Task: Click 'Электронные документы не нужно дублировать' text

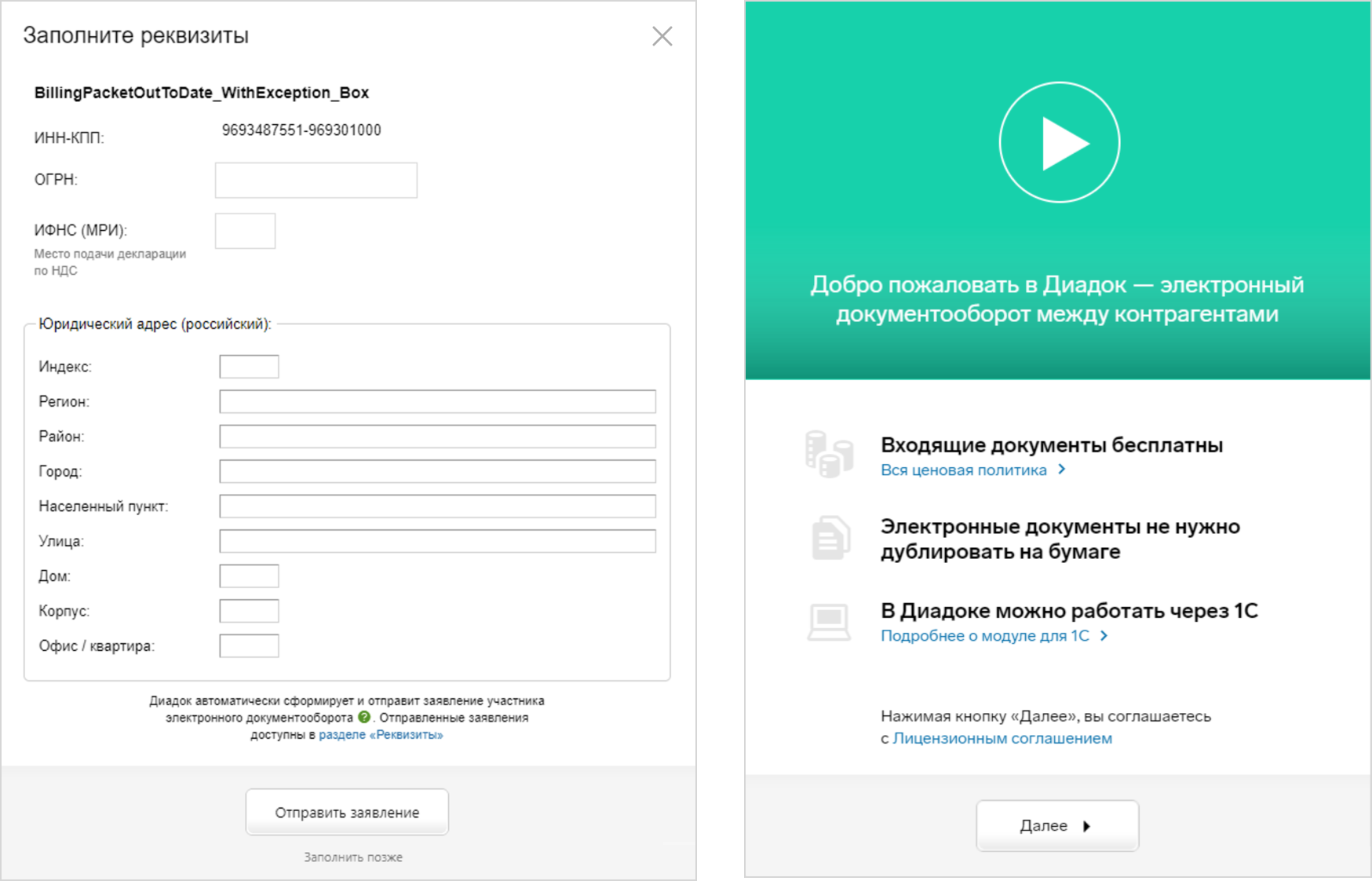Action: click(x=1060, y=539)
